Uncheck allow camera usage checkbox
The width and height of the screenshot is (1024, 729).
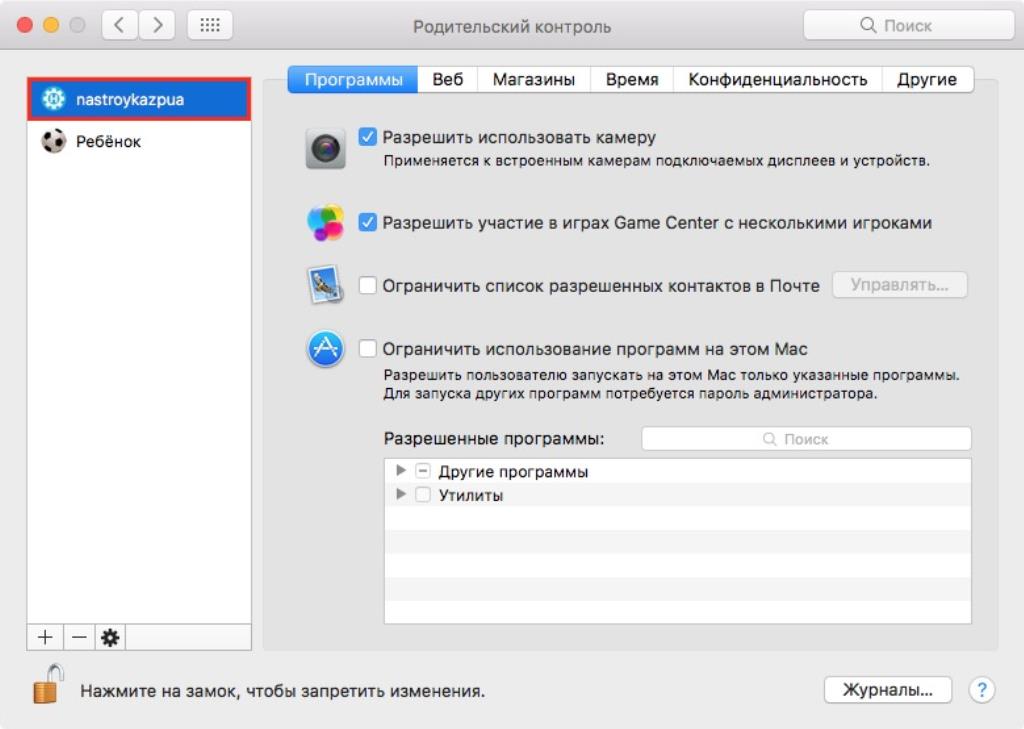[368, 137]
